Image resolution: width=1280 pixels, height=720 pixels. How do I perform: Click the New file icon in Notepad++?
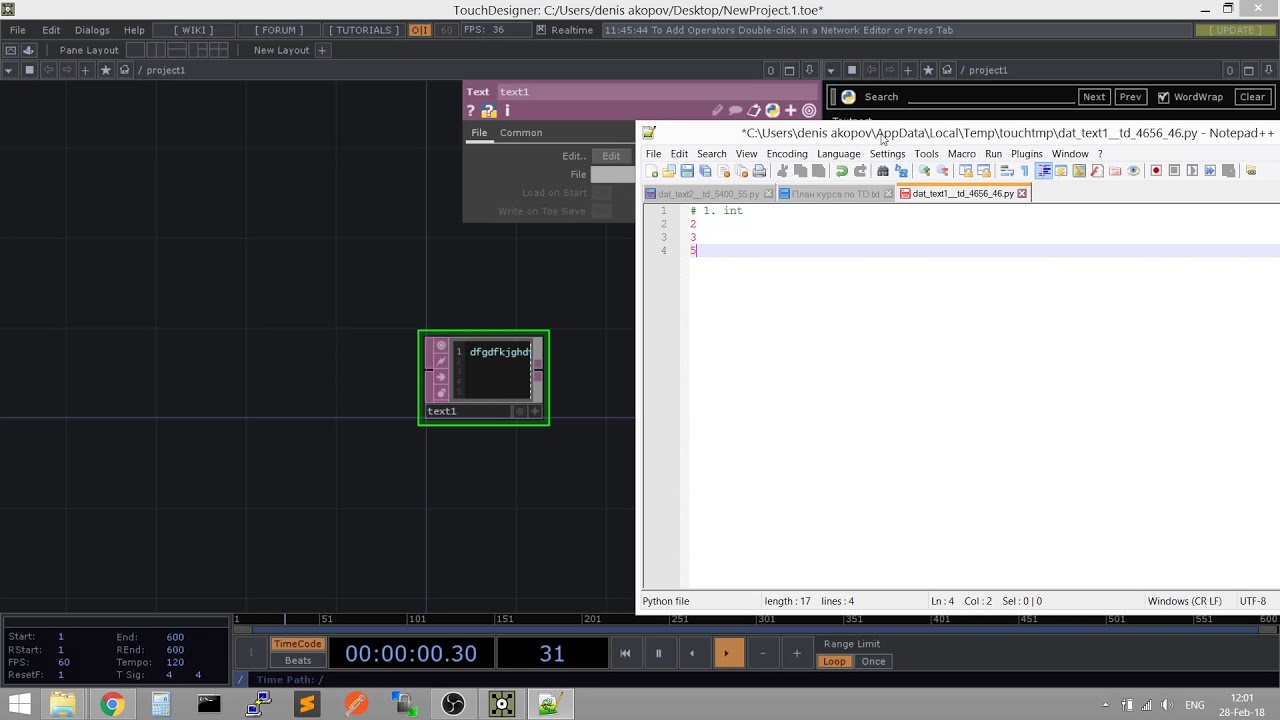tap(652, 171)
